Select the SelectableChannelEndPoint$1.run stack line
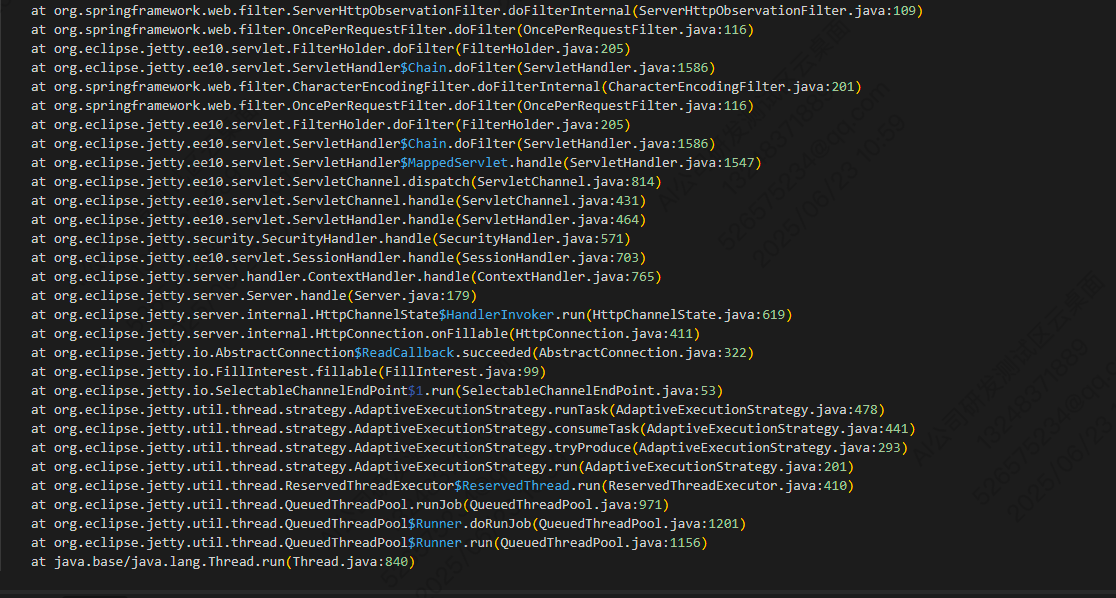This screenshot has height=598, width=1116. [377, 391]
